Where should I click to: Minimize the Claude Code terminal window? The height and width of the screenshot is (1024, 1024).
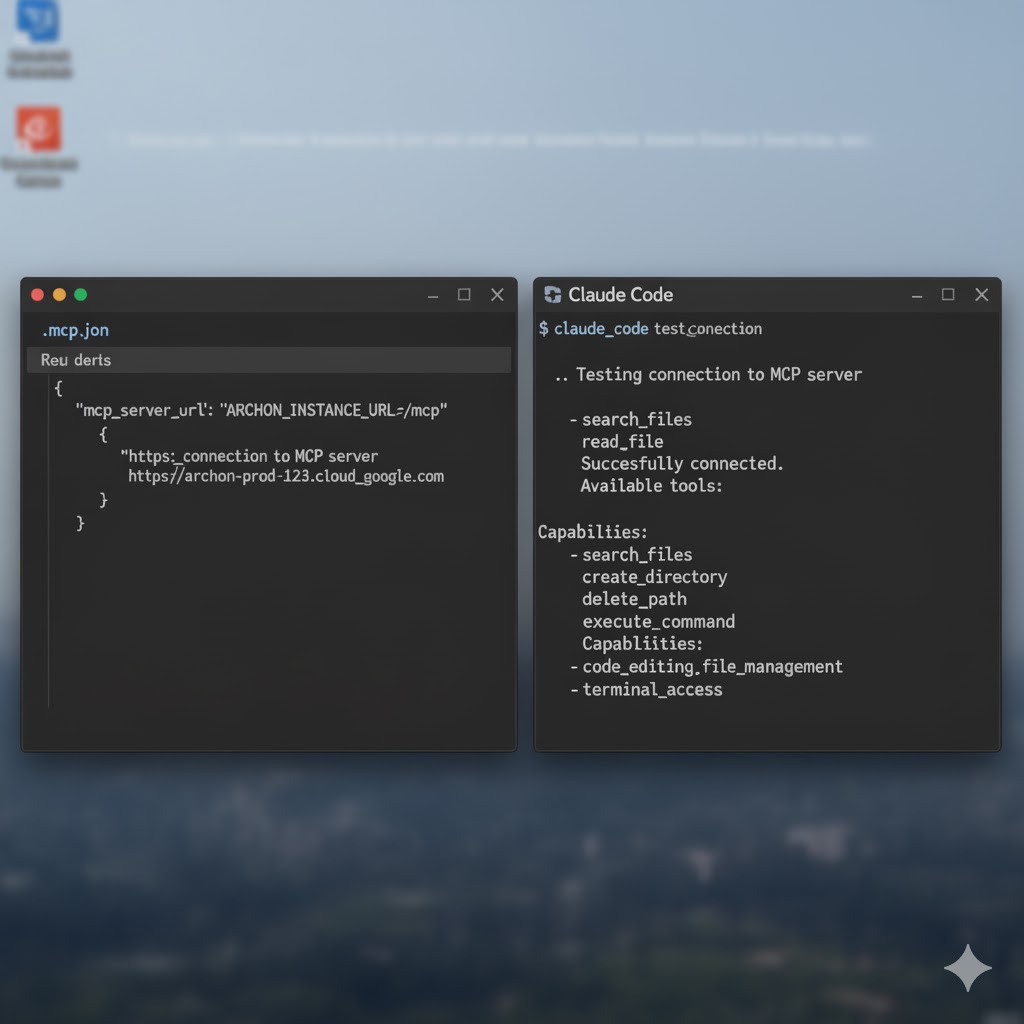917,295
